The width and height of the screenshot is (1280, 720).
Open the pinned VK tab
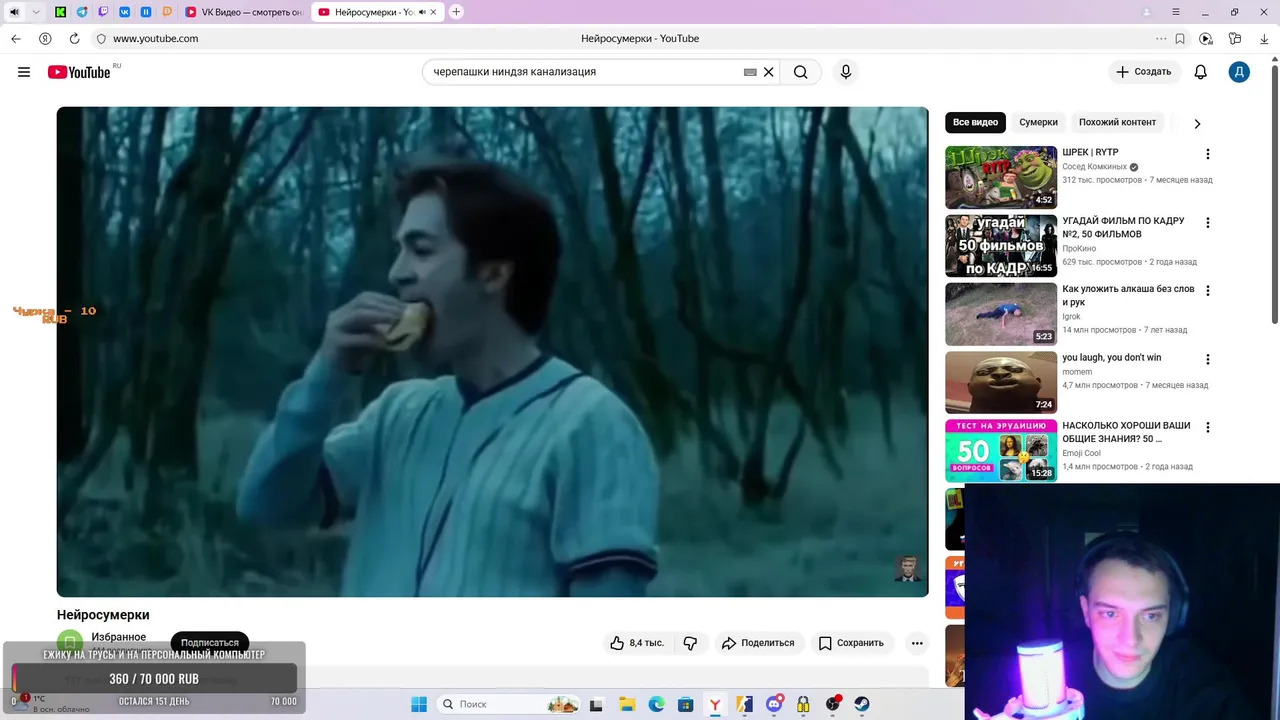[125, 12]
